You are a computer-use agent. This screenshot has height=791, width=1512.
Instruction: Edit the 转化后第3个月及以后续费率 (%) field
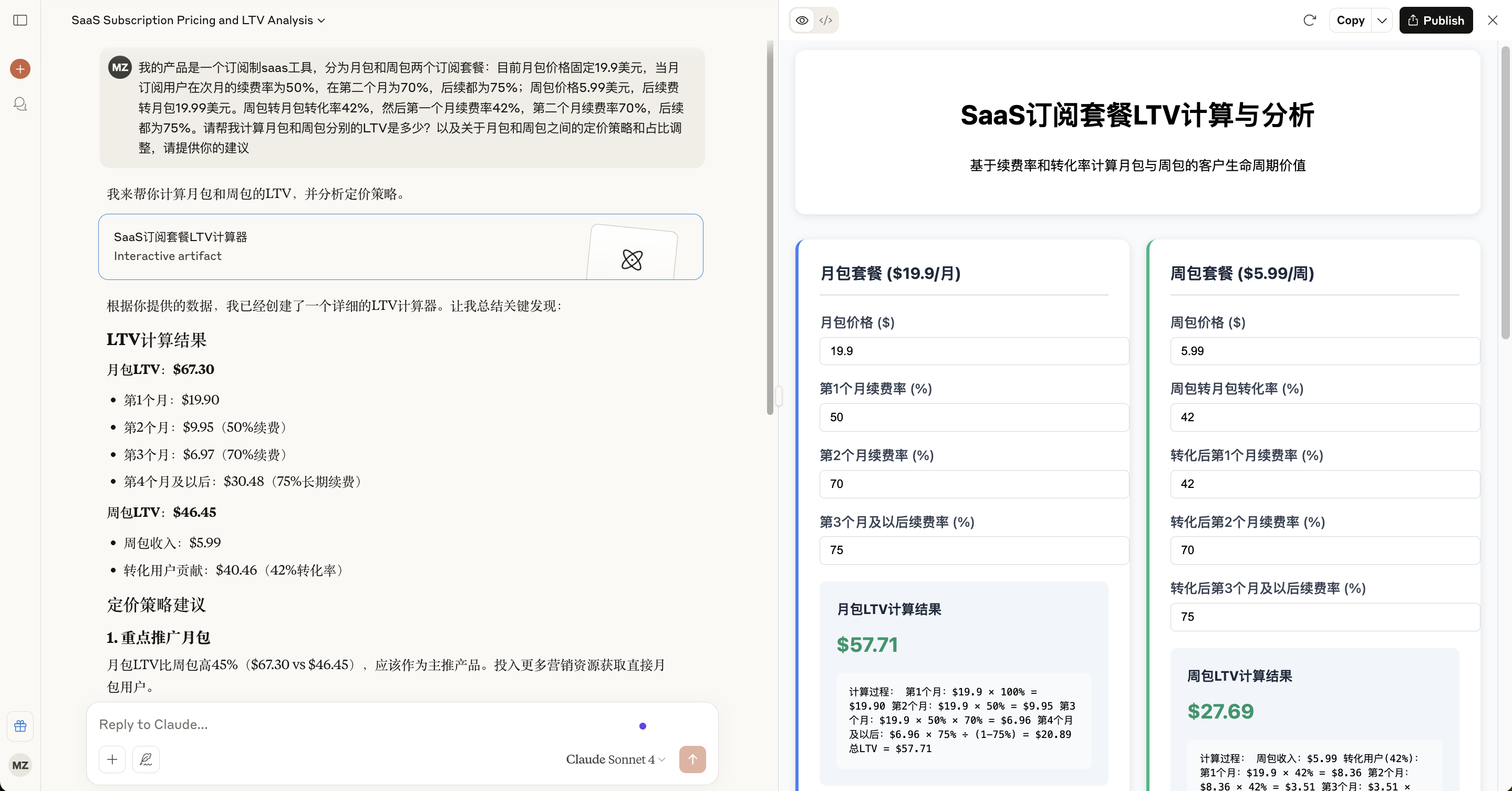[x=1325, y=617]
